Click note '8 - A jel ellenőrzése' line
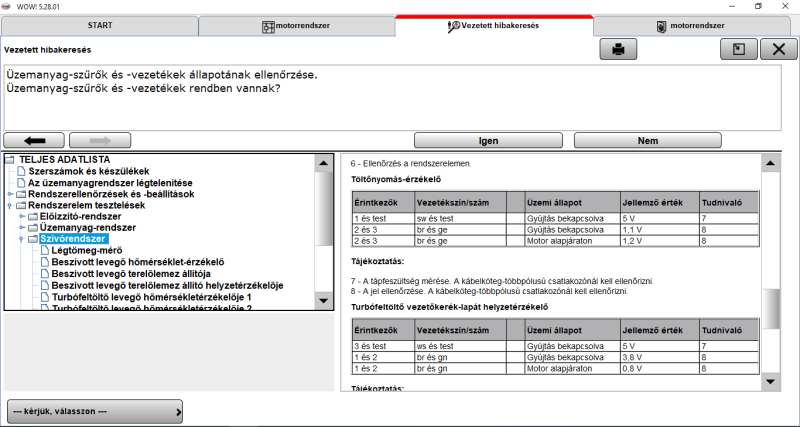The image size is (800, 427). [x=489, y=292]
